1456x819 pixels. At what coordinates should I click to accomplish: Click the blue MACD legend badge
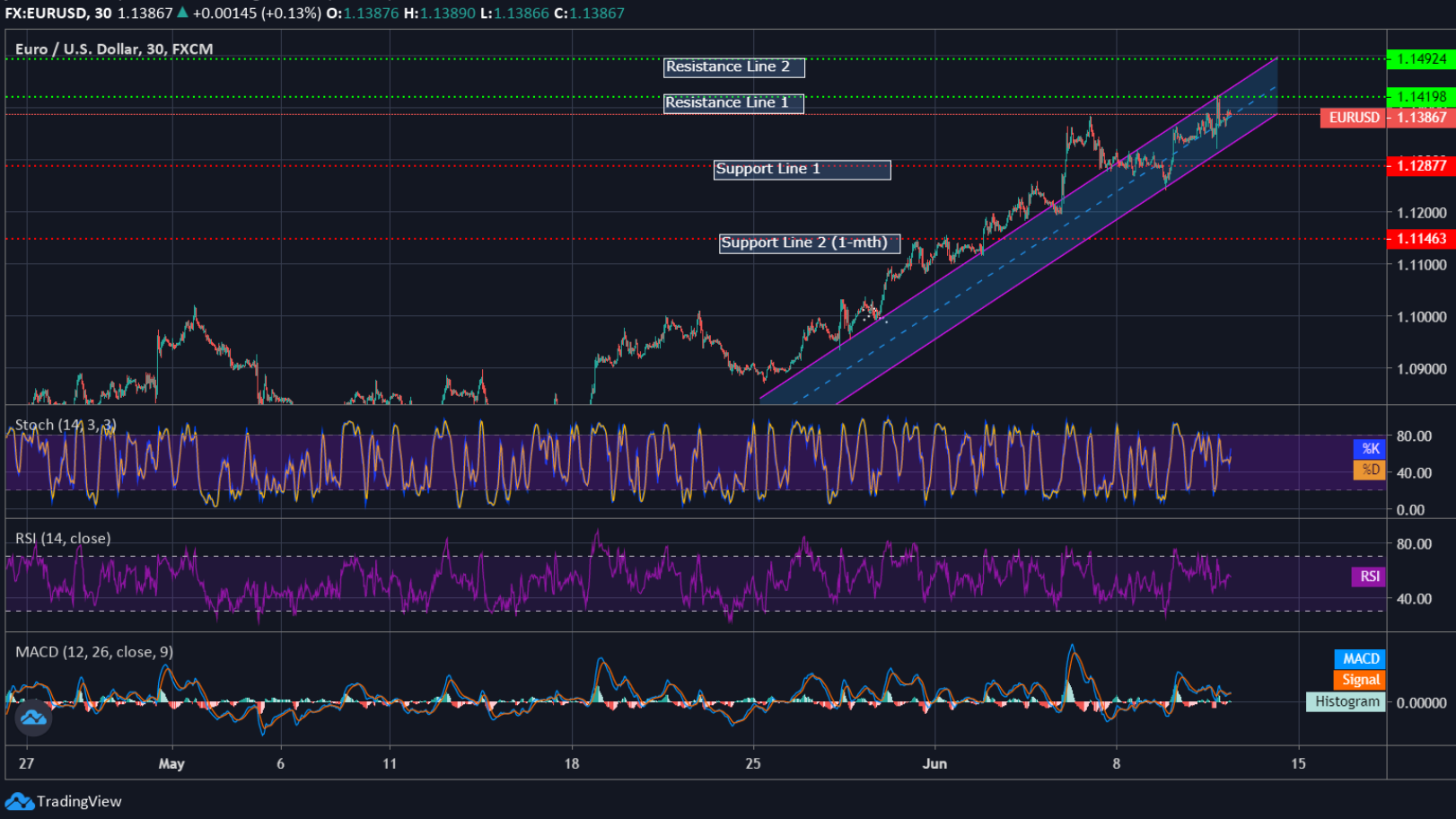tap(1359, 658)
